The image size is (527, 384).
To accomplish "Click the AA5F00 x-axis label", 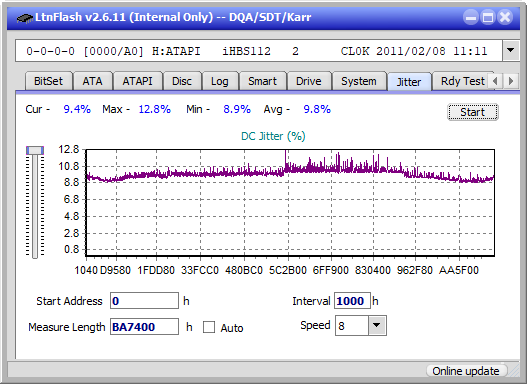I will (459, 270).
